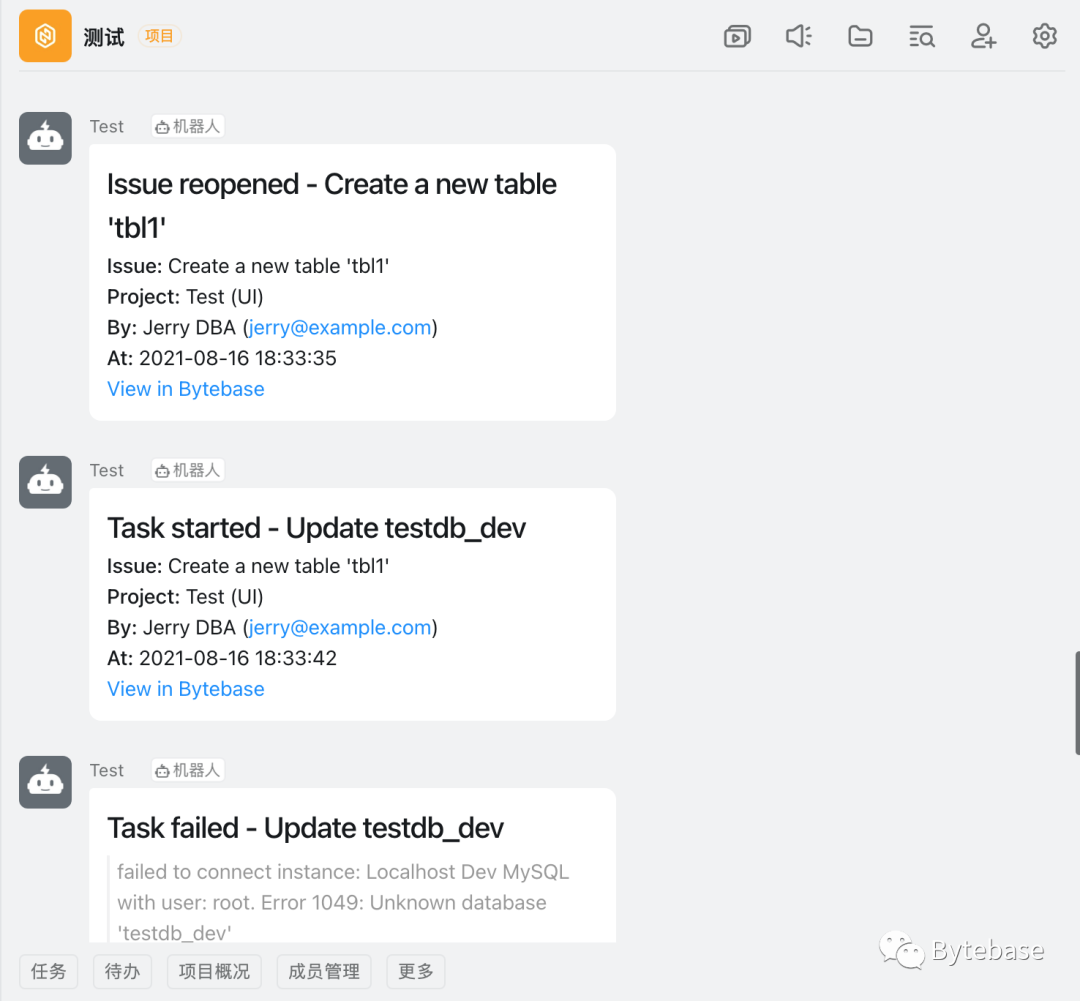The width and height of the screenshot is (1080, 1001).
Task: Select the 待办 tab at bottom
Action: point(122,971)
